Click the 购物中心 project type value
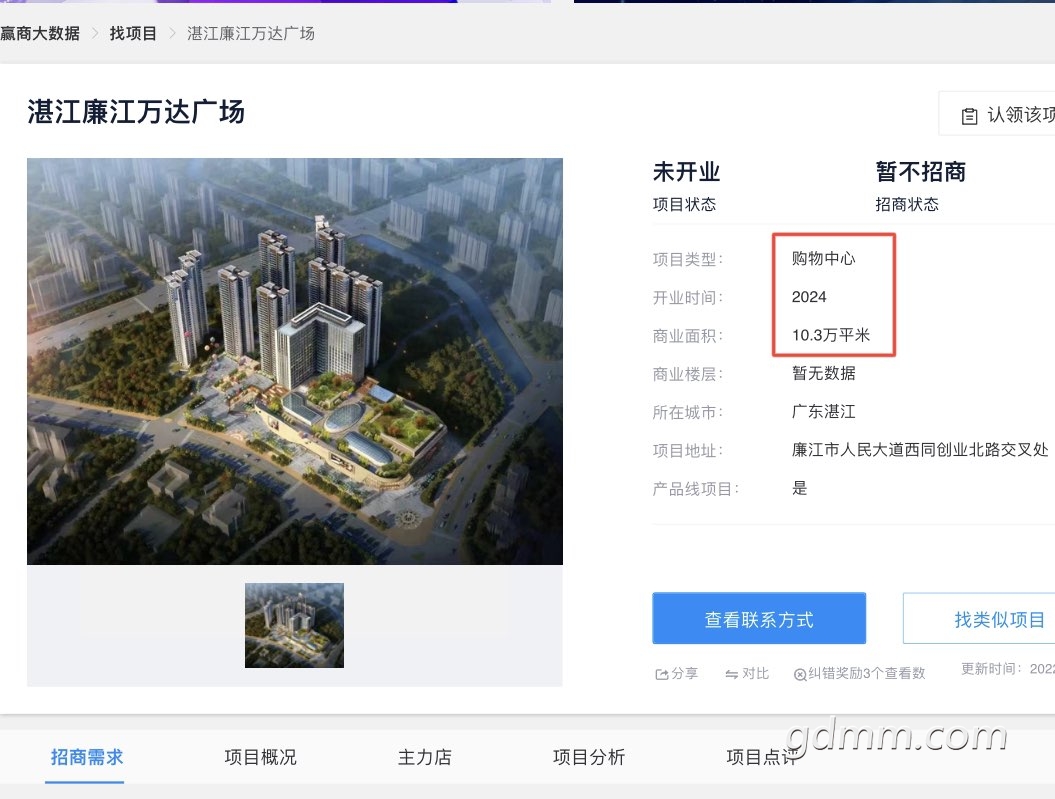1055x799 pixels. (x=824, y=258)
